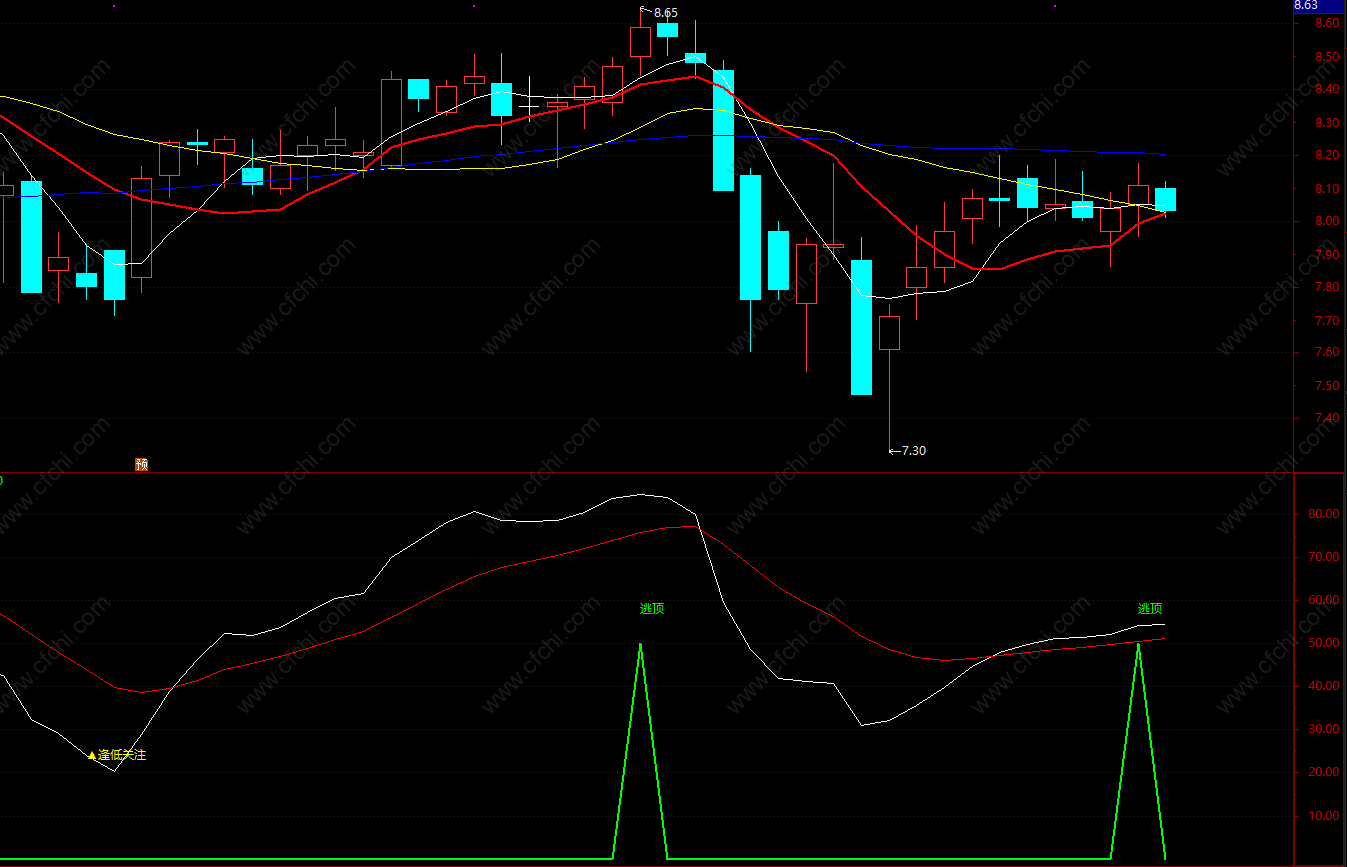This screenshot has height=867, width=1347.
Task: Click 8.10 on the price axis
Action: (1328, 188)
